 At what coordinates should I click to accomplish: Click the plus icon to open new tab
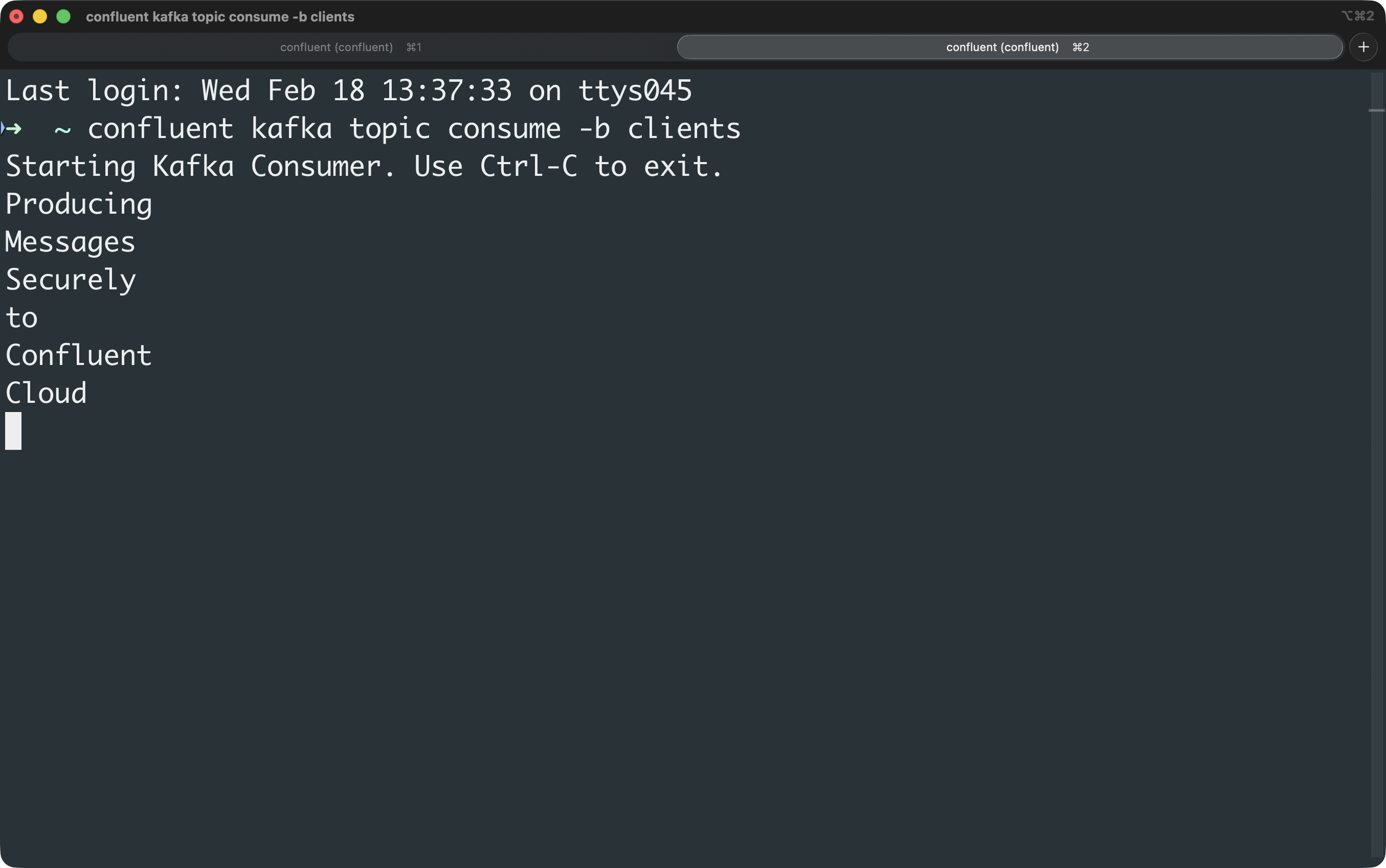[x=1364, y=47]
